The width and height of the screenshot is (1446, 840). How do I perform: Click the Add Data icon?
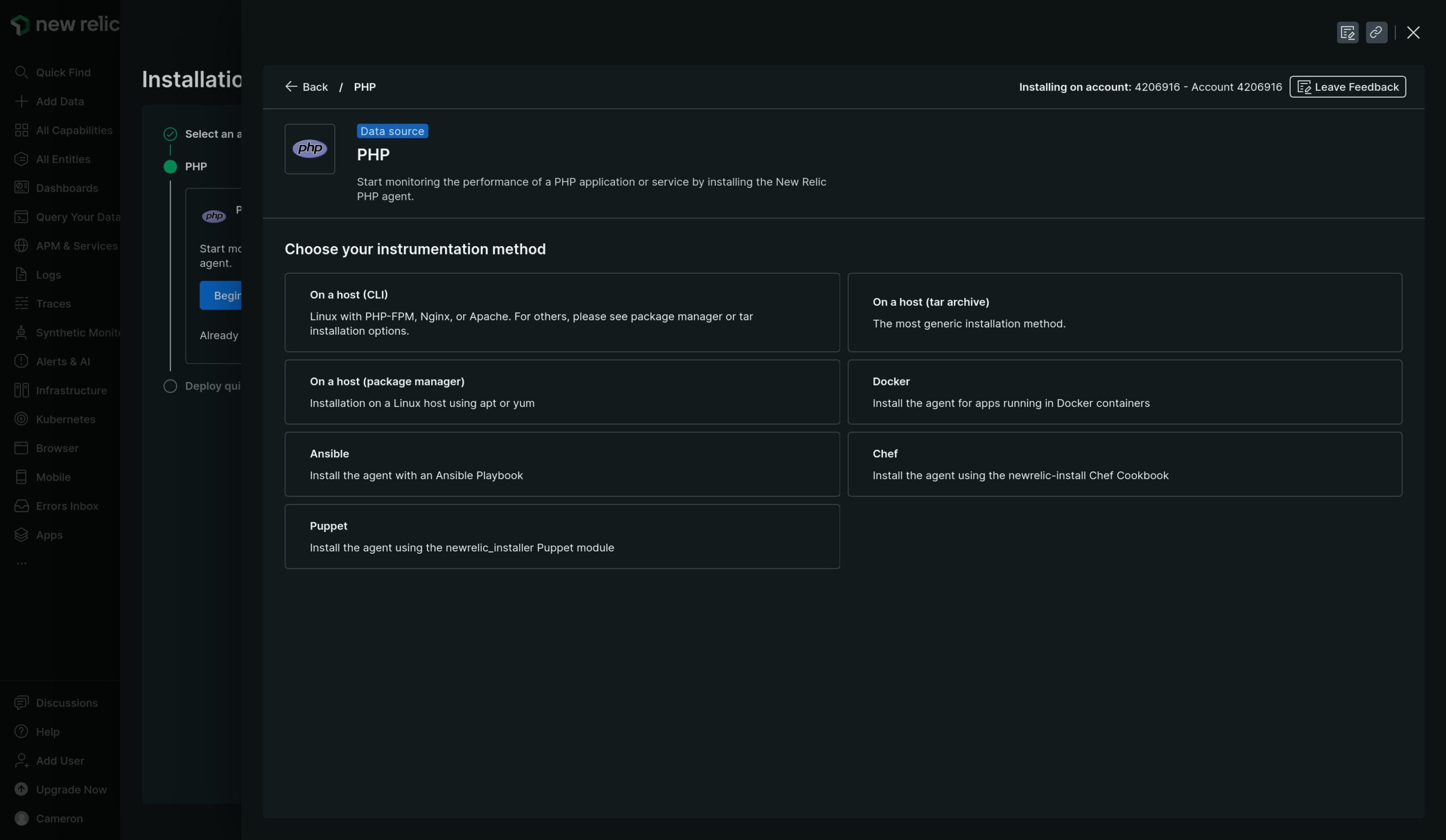[x=21, y=102]
